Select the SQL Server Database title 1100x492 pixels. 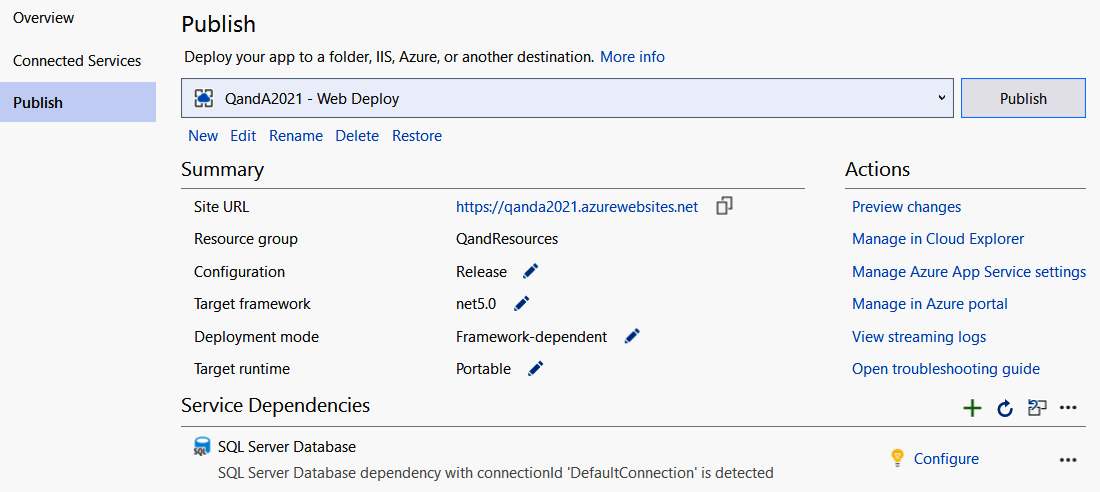pos(287,446)
